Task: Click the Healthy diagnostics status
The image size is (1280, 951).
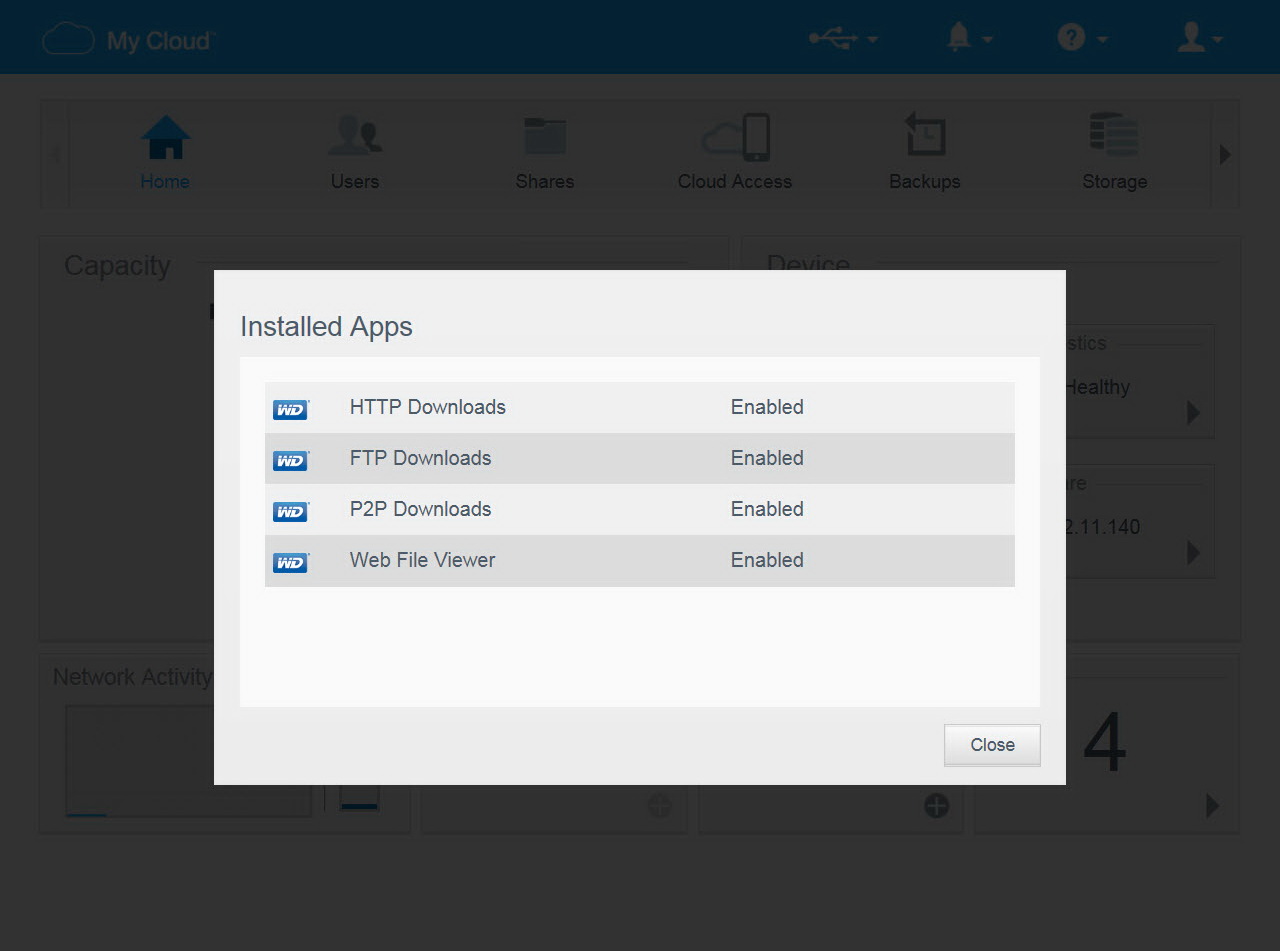Action: tap(1097, 387)
